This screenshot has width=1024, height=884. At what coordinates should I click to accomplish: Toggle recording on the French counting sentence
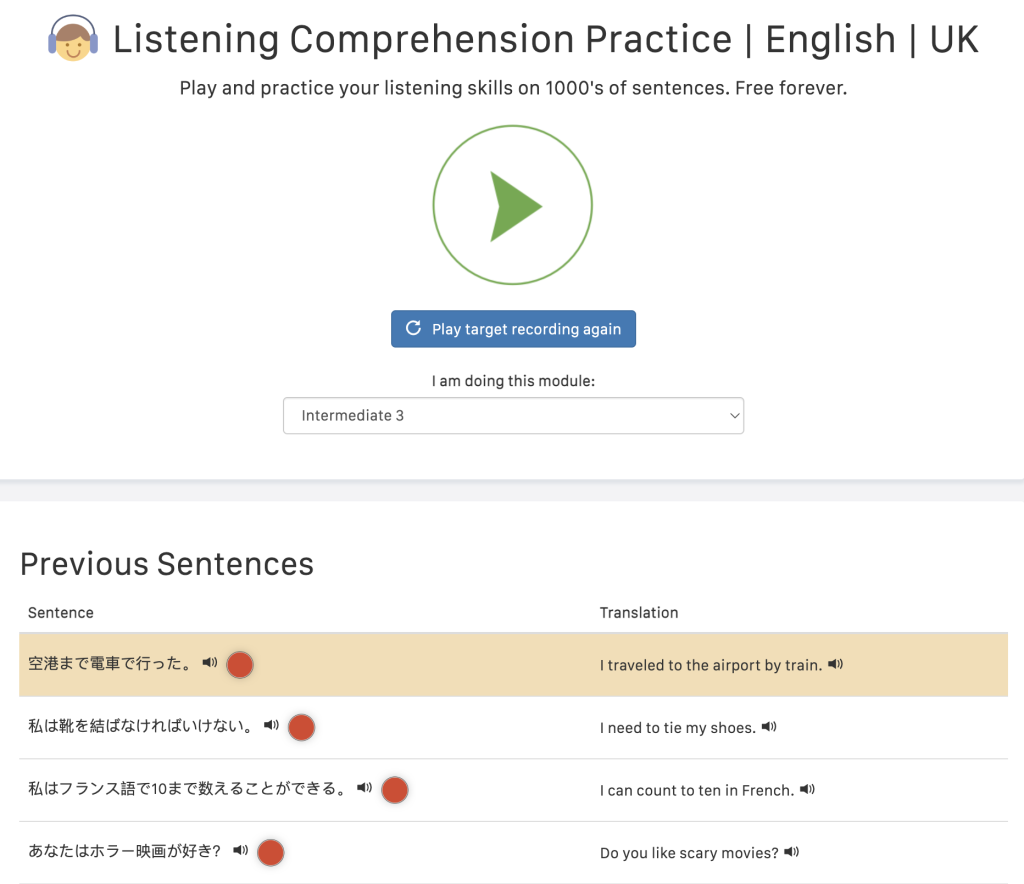pyautogui.click(x=394, y=789)
